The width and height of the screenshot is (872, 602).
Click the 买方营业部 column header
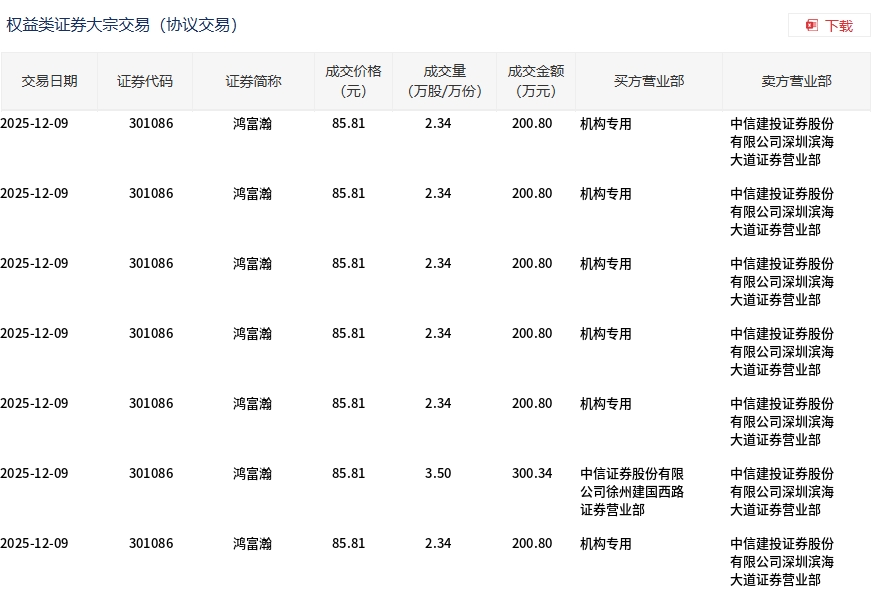point(649,81)
